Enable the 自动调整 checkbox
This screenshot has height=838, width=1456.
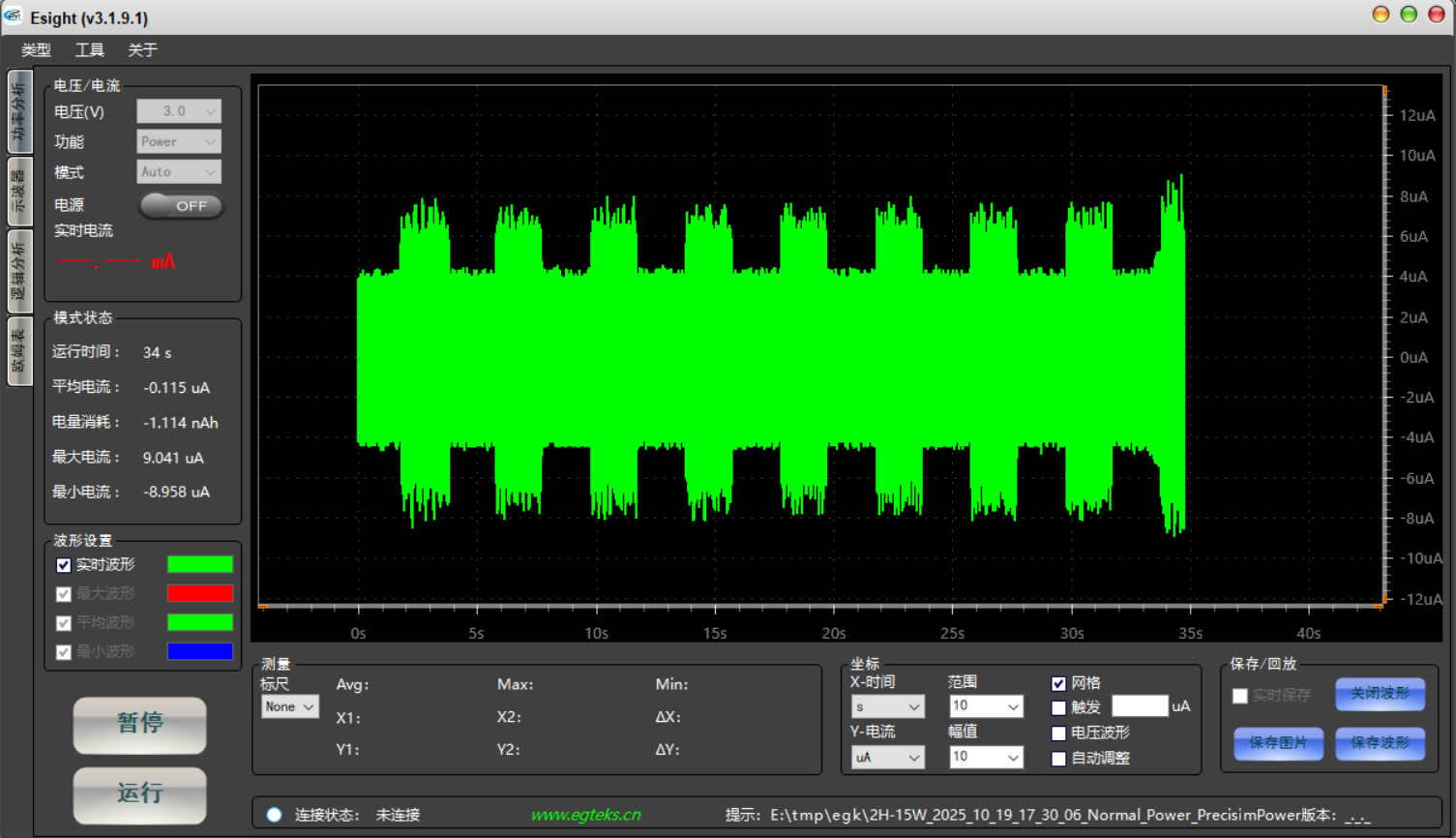click(x=1058, y=759)
